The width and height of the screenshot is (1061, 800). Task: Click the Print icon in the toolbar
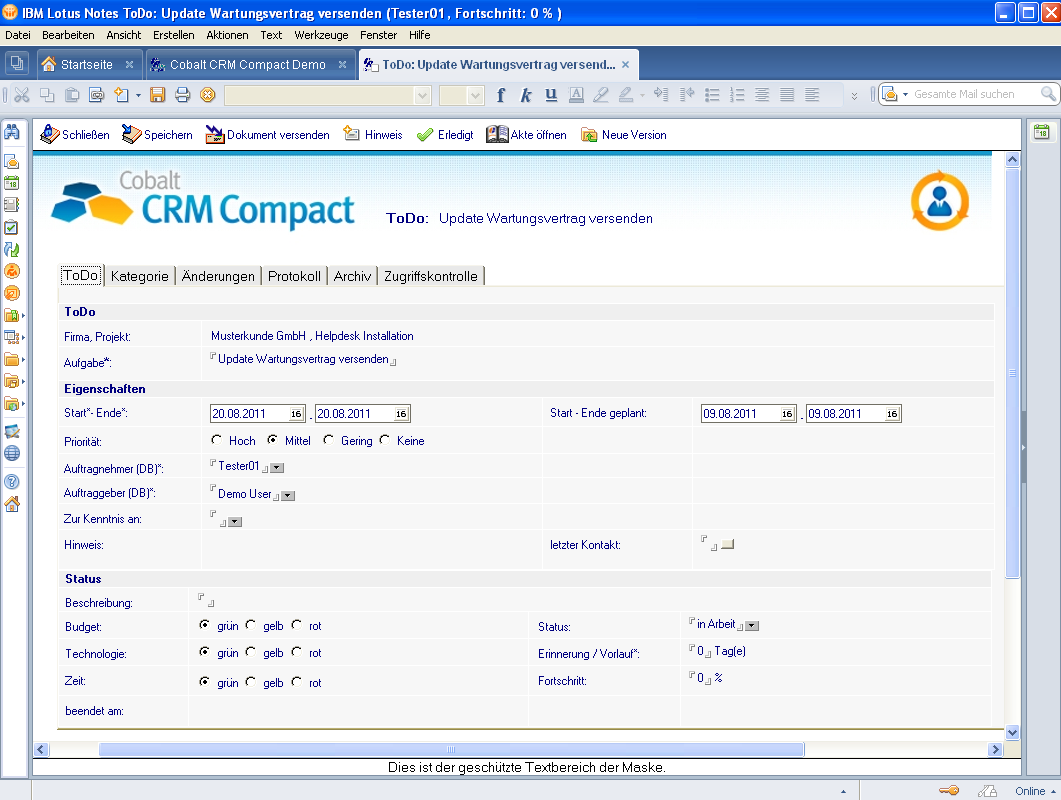click(x=183, y=95)
